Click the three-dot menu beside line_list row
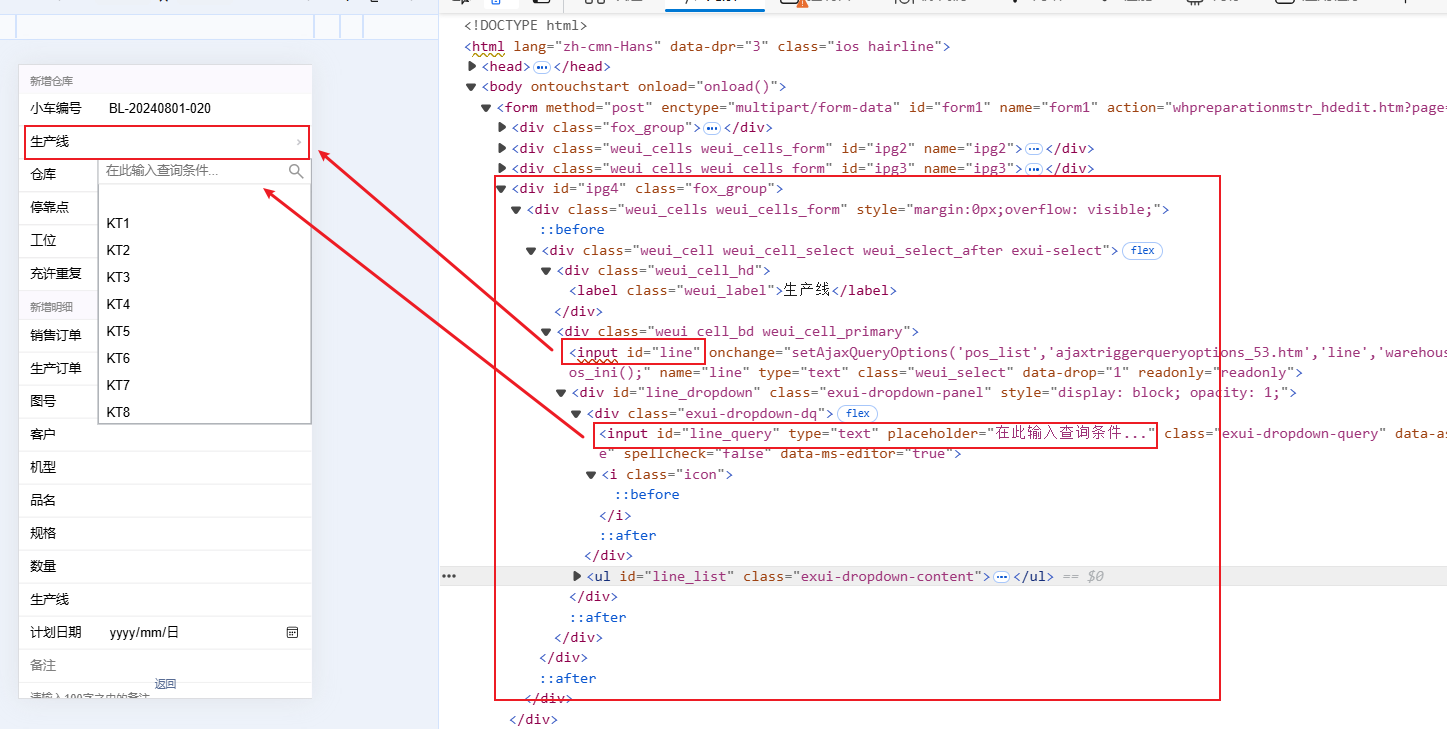This screenshot has width=1447, height=729. [x=449, y=577]
